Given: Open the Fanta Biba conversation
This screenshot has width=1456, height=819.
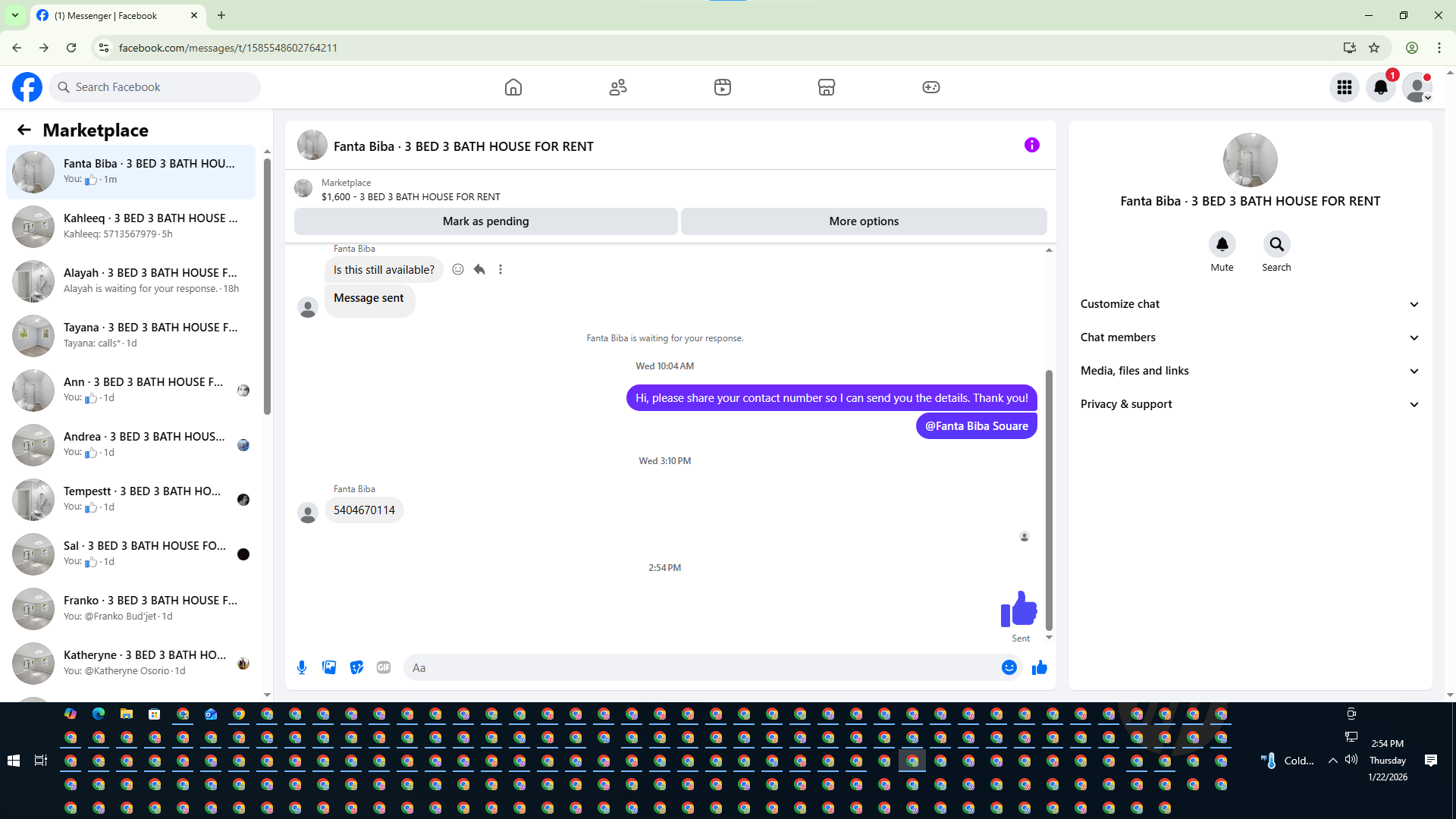Looking at the screenshot, I should [x=131, y=171].
